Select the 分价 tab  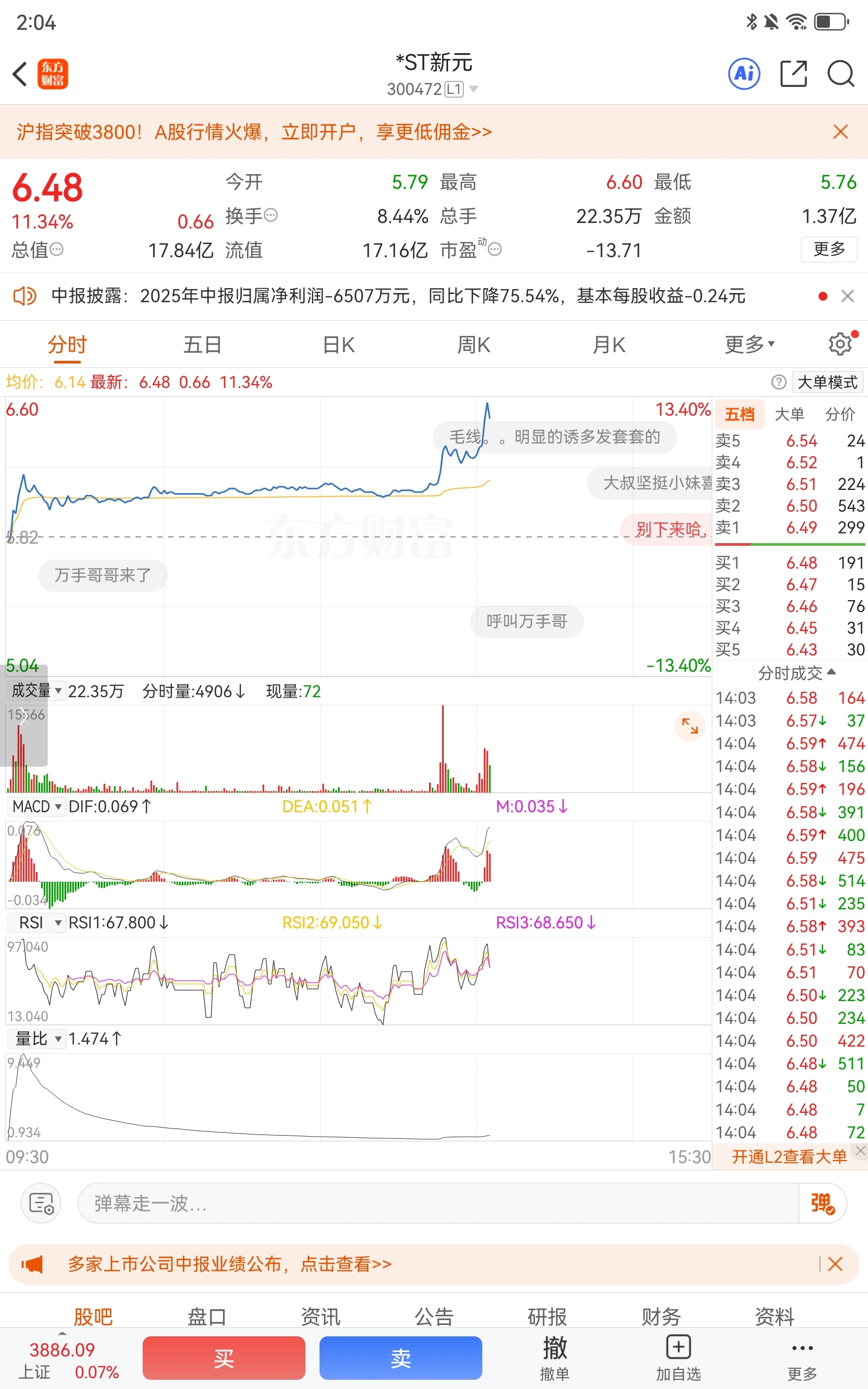point(840,415)
